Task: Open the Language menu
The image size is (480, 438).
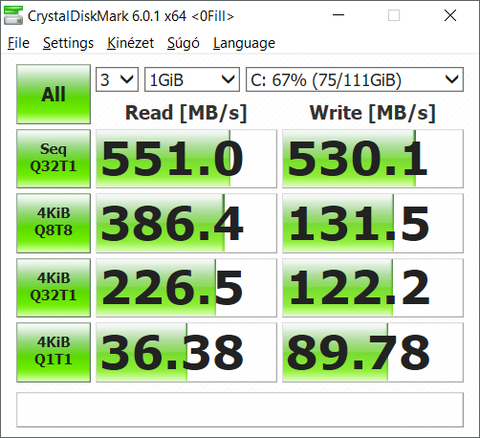Action: click(244, 43)
